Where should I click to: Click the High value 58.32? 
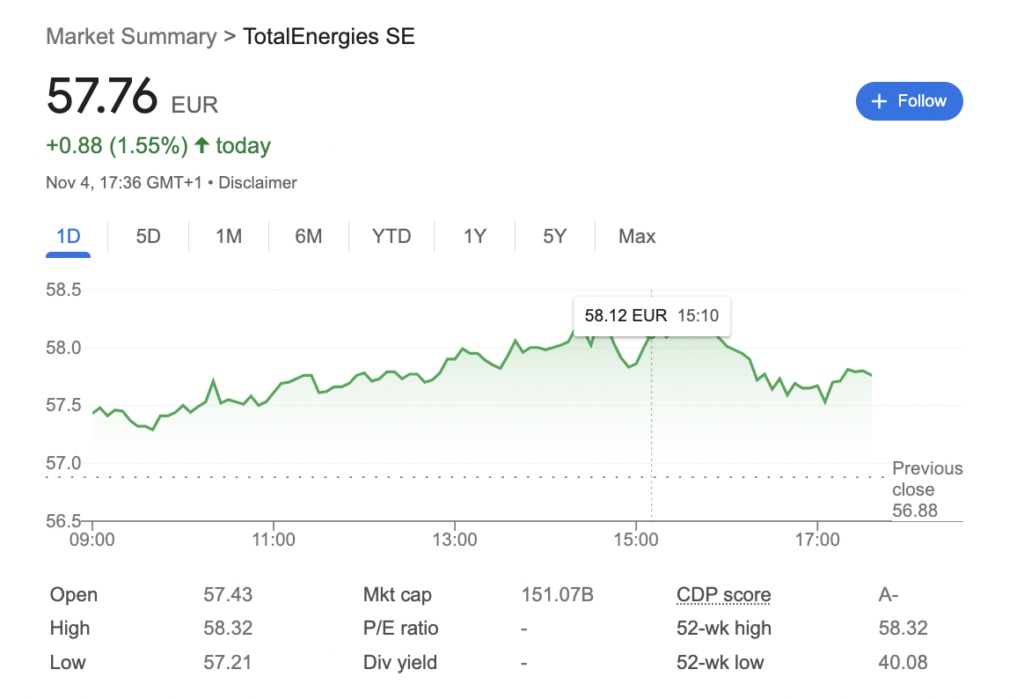pyautogui.click(x=227, y=628)
